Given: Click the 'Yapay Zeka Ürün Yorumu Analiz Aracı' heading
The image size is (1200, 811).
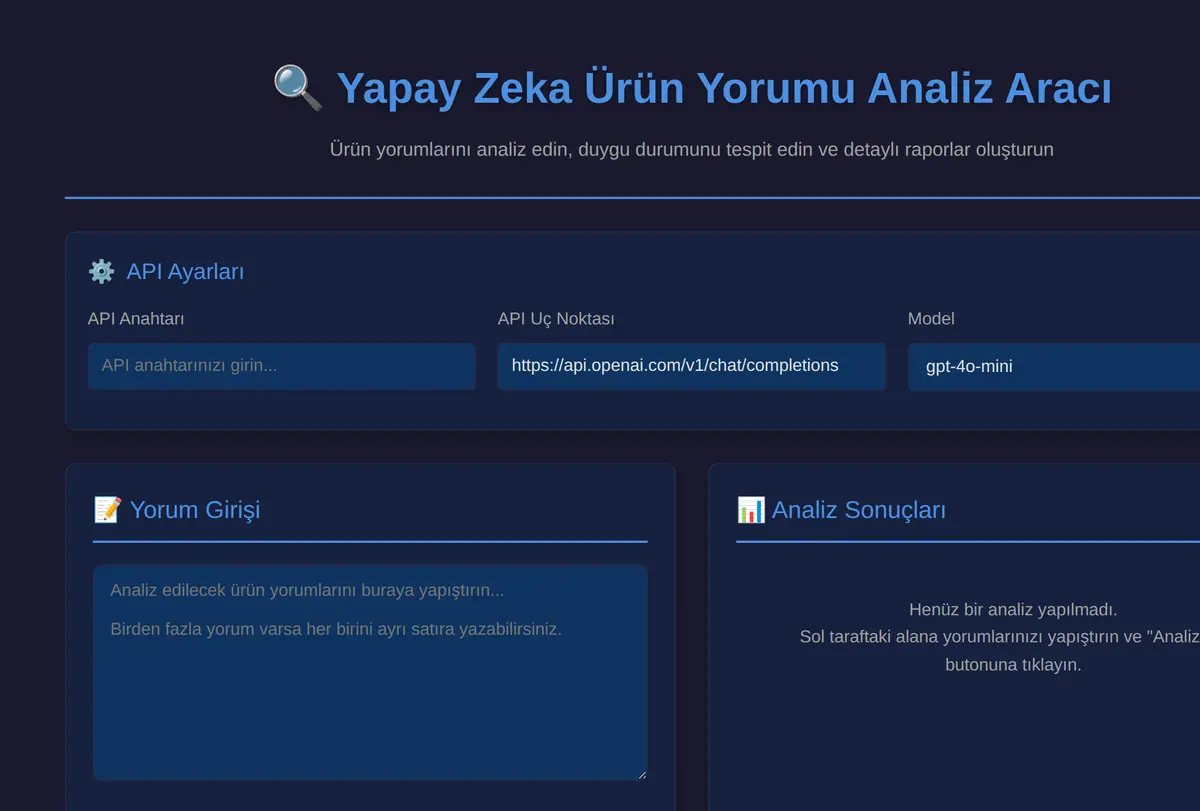Looking at the screenshot, I should coord(724,88).
